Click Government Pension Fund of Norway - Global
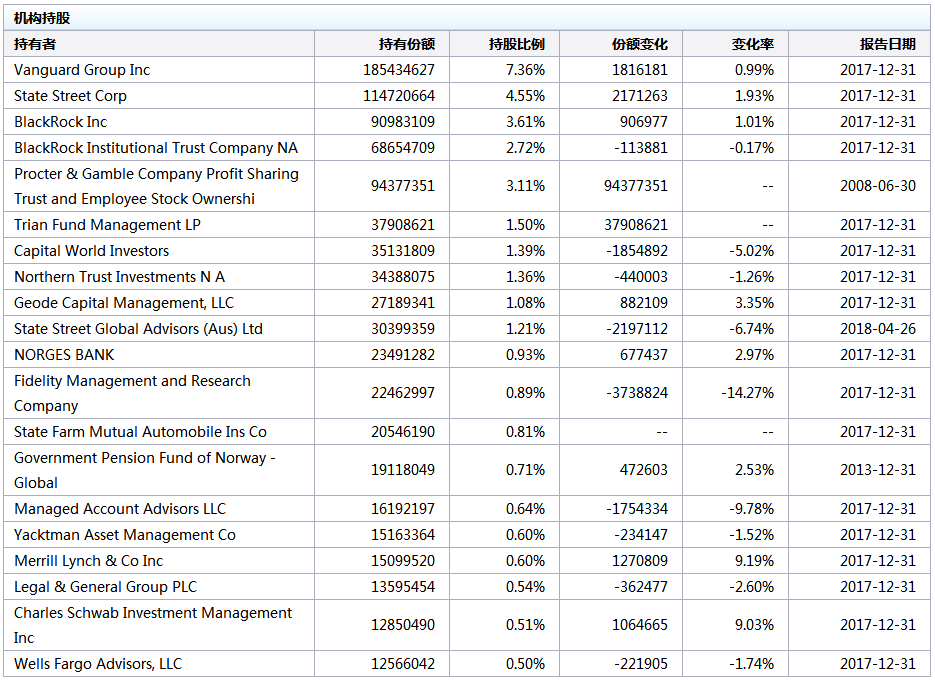935x680 pixels. [x=145, y=470]
